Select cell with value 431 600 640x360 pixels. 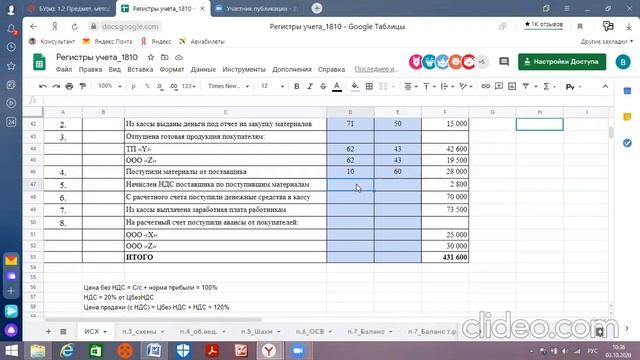tap(445, 257)
